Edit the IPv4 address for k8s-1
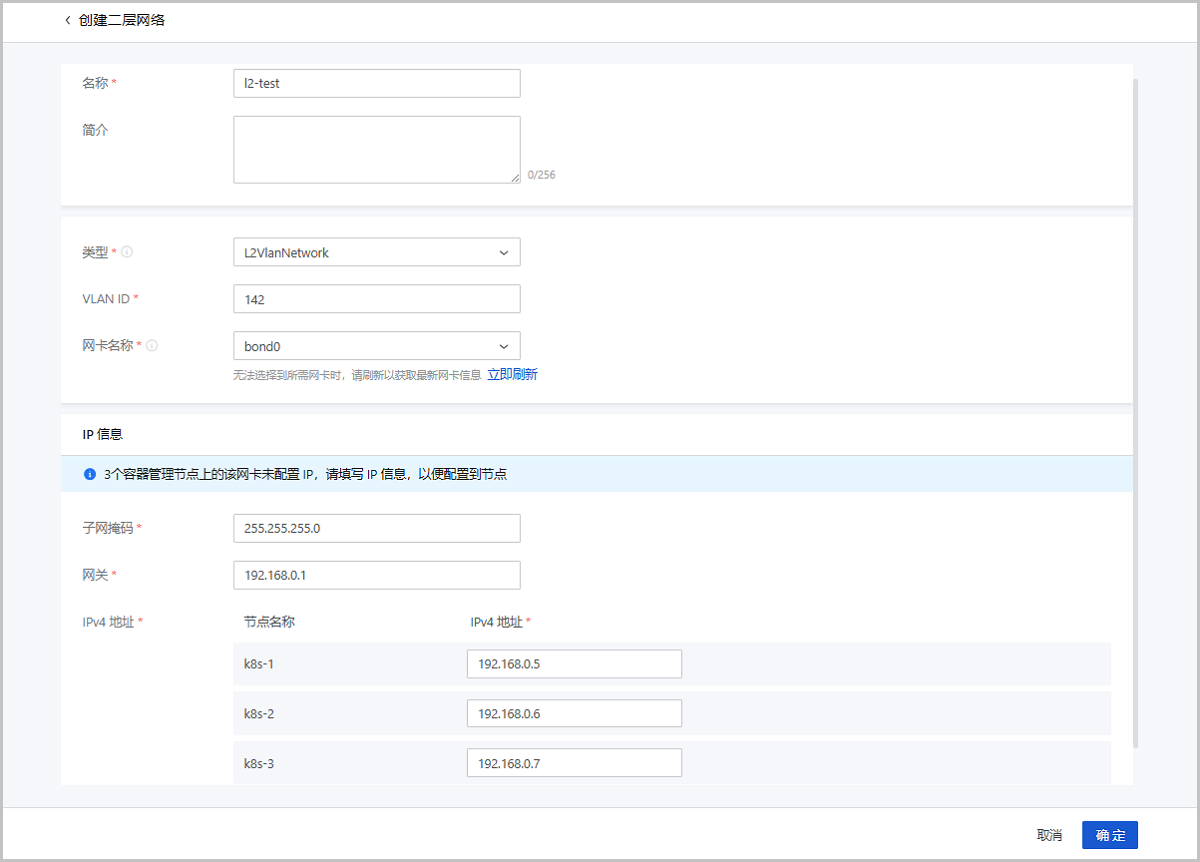The width and height of the screenshot is (1200, 862). (x=574, y=664)
